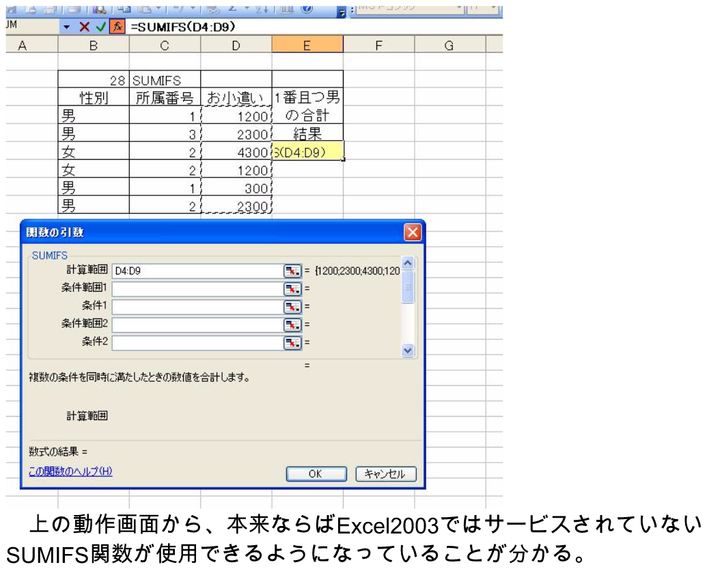Click the cell labeled SUMIFS
This screenshot has height=582, width=720.
[x=165, y=80]
